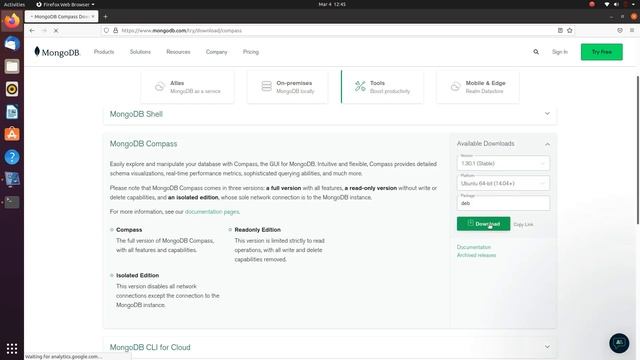Open Resources navigation menu
Image resolution: width=640 pixels, height=360 pixels.
tap(178, 52)
